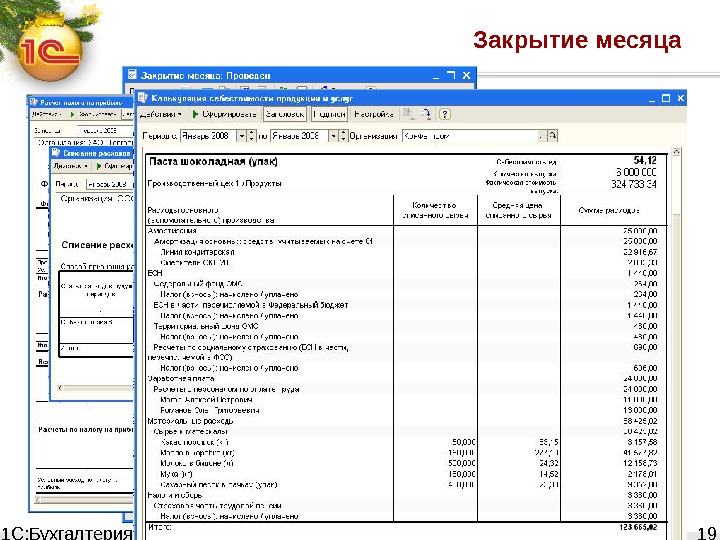Click the 'Количество списанного сырья' column header
Screen dimensions: 720x540
[435, 210]
